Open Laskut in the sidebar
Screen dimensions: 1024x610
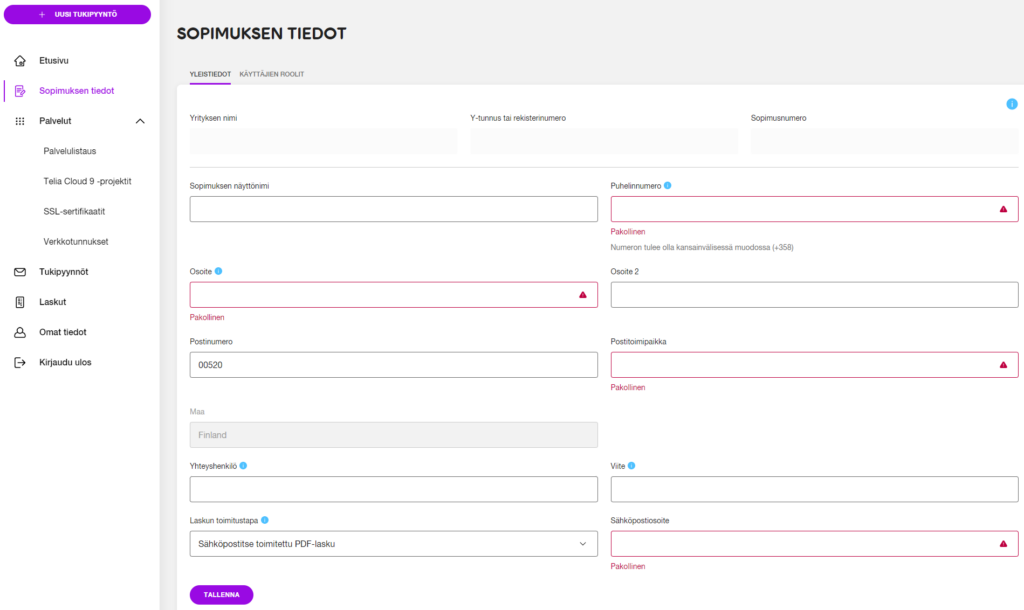pyautogui.click(x=52, y=302)
